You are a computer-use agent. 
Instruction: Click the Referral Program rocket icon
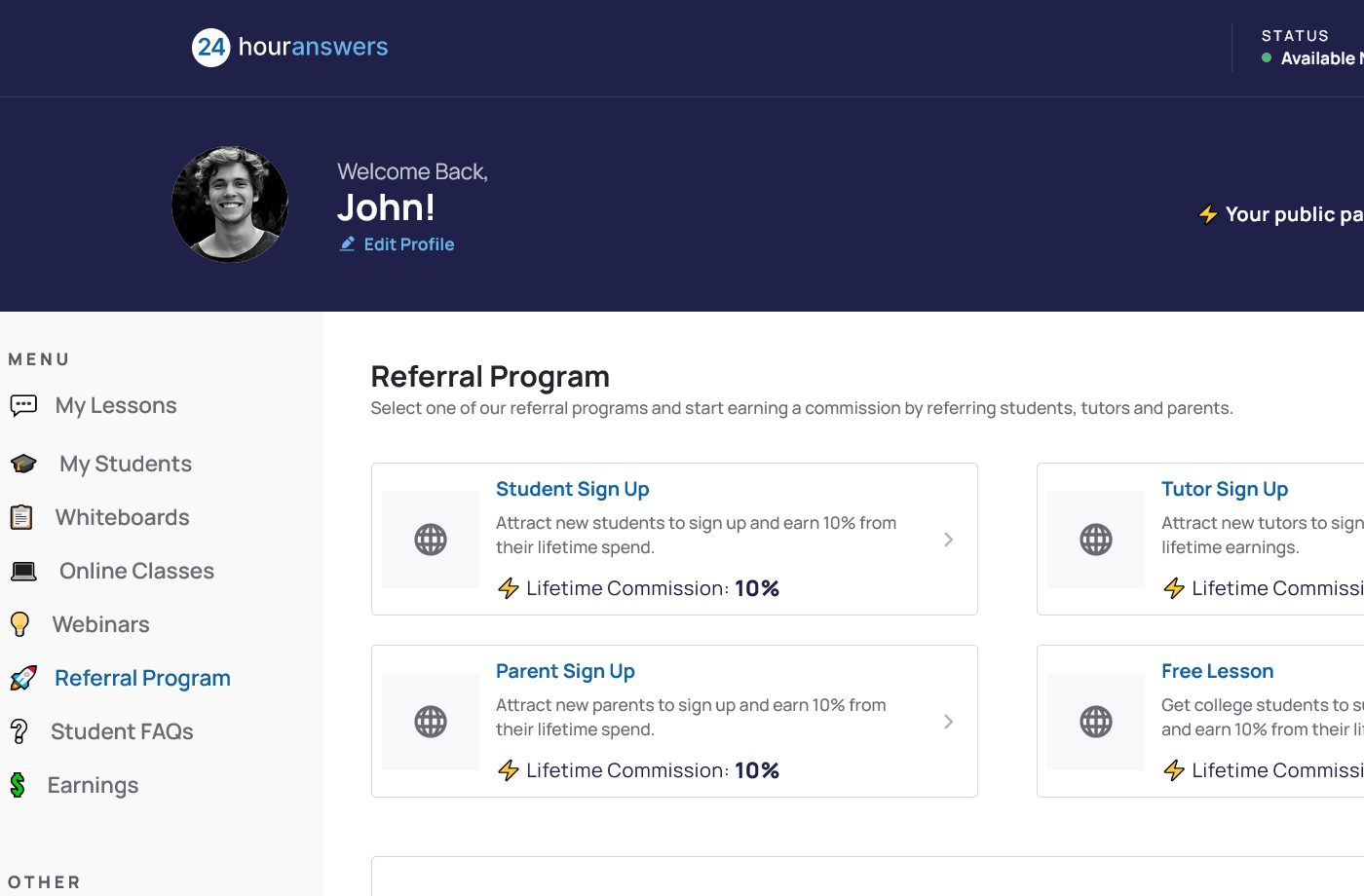coord(23,678)
